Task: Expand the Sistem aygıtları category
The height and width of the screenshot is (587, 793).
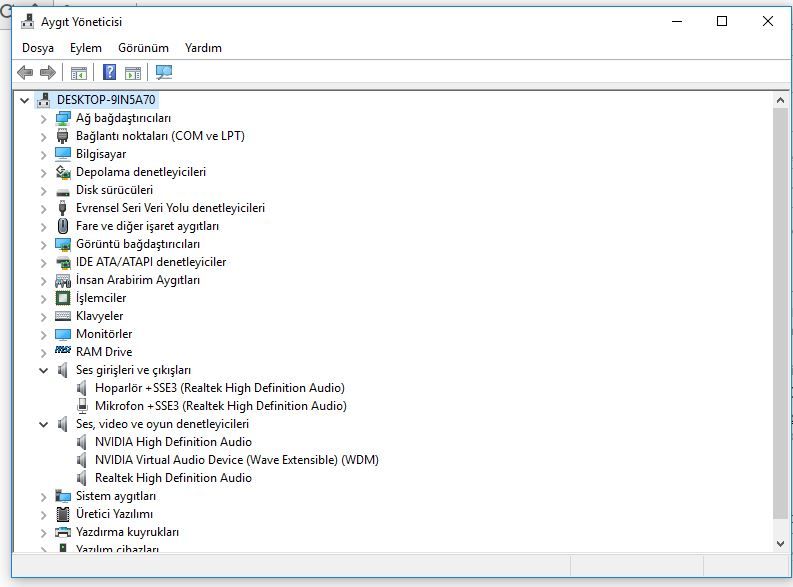Action: click(x=43, y=497)
